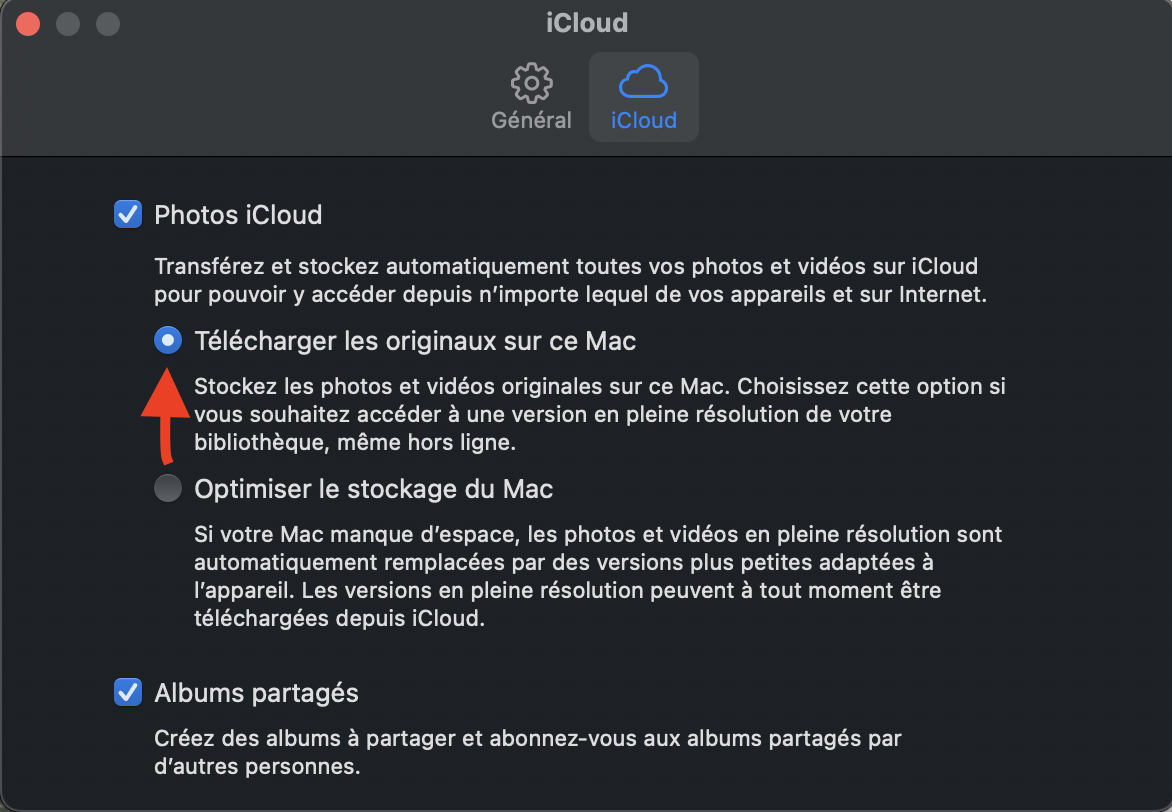Click the window zoom button in the title bar
1172x812 pixels.
(x=107, y=23)
